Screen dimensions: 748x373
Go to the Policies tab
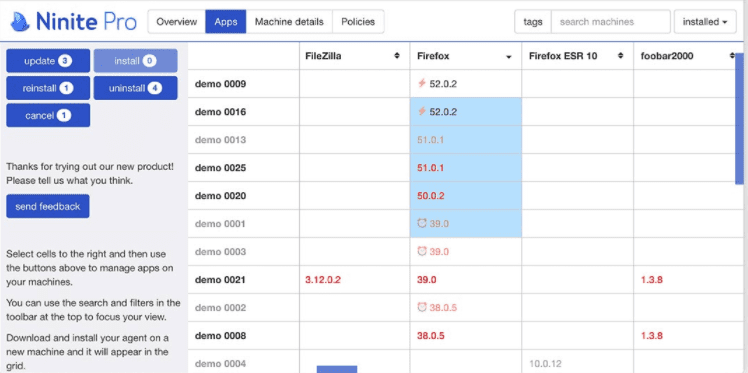coord(358,22)
